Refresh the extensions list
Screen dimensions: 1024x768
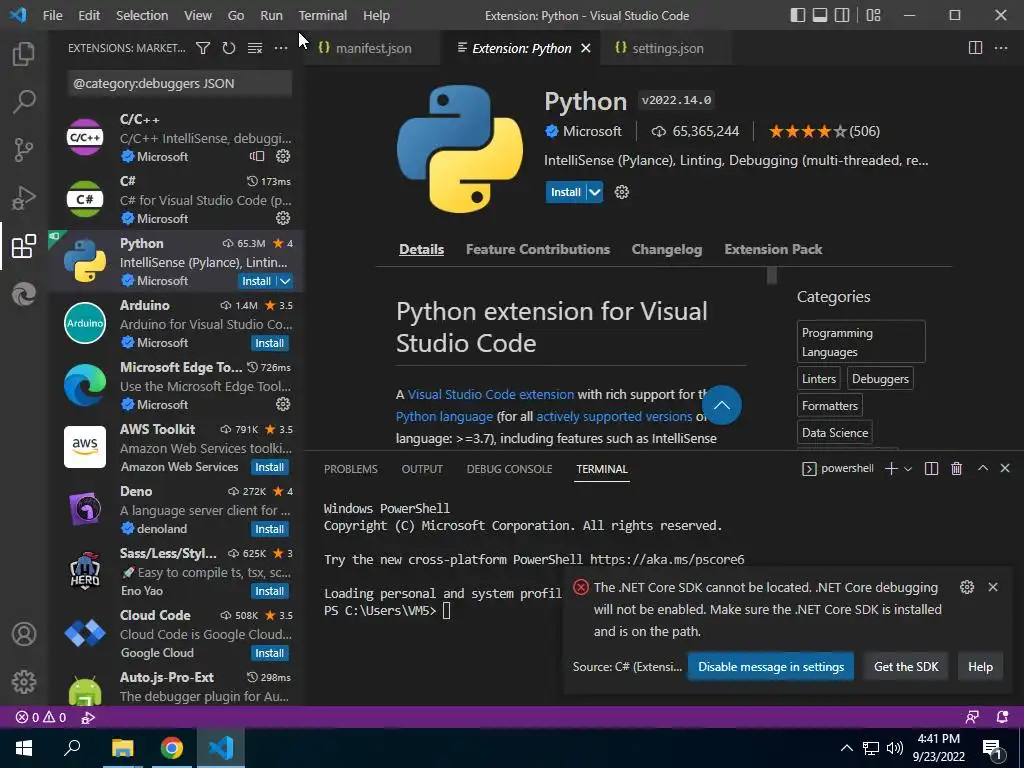pyautogui.click(x=229, y=48)
